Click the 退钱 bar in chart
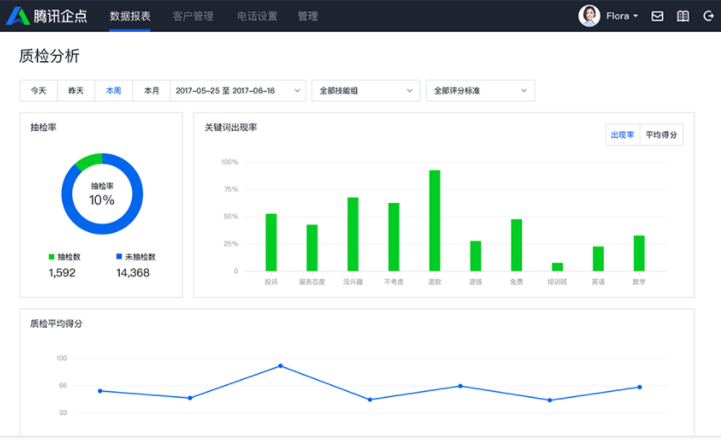This screenshot has width=721, height=444. pyautogui.click(x=475, y=256)
